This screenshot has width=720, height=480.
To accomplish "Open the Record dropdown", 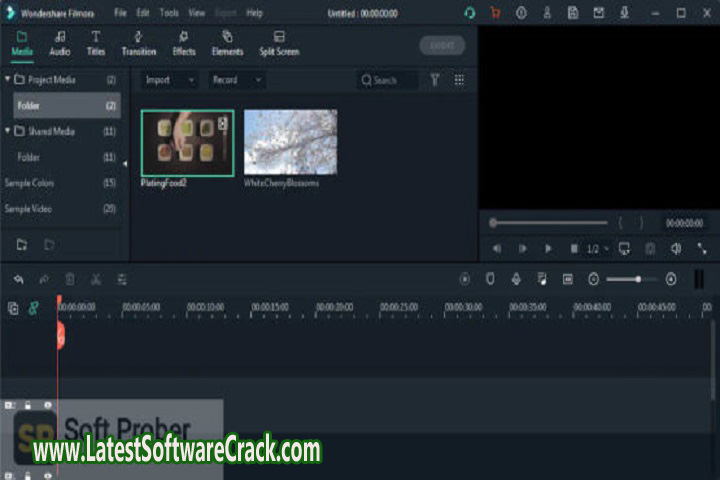I will coord(236,80).
